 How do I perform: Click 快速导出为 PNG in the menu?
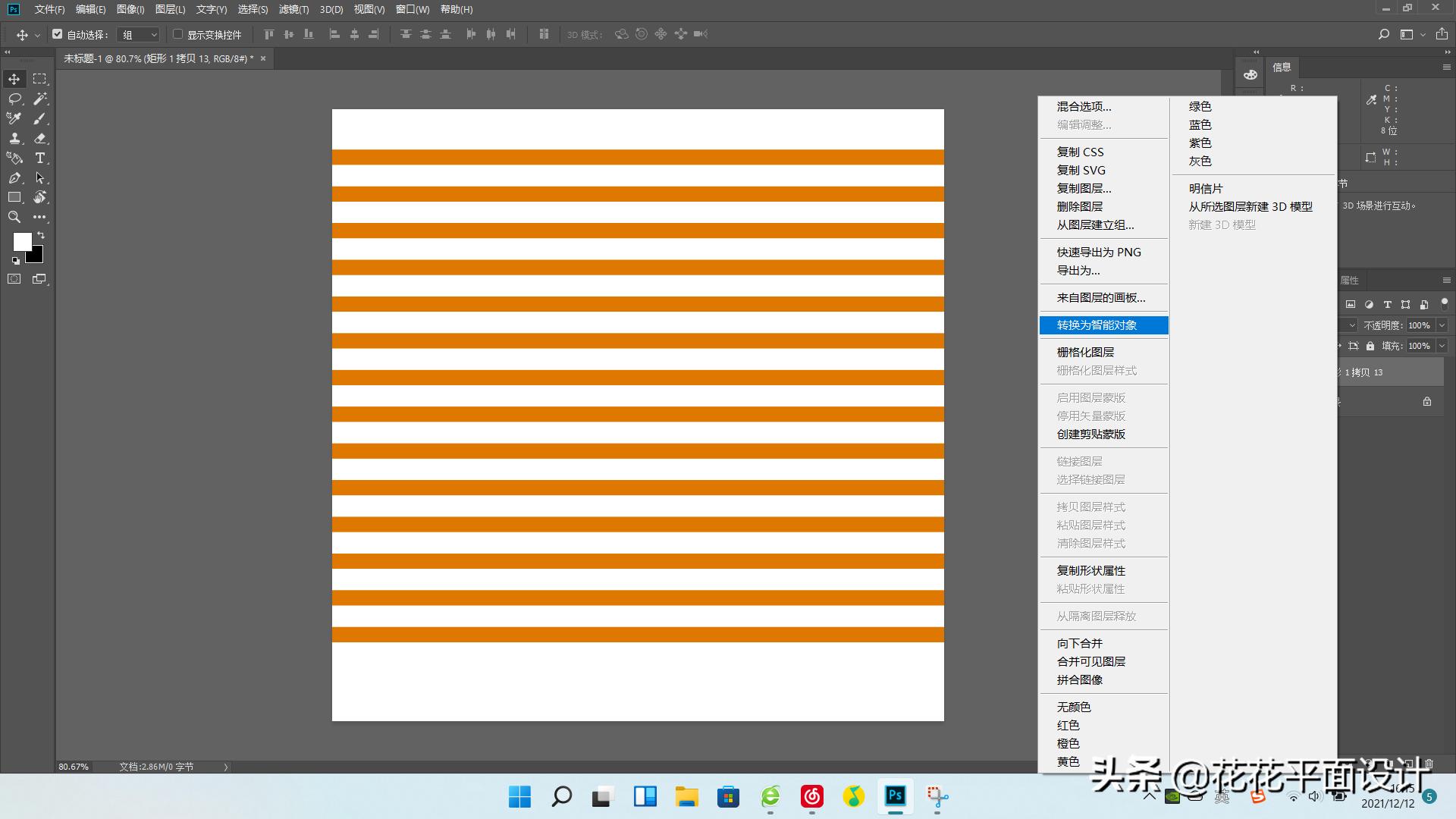tap(1097, 252)
